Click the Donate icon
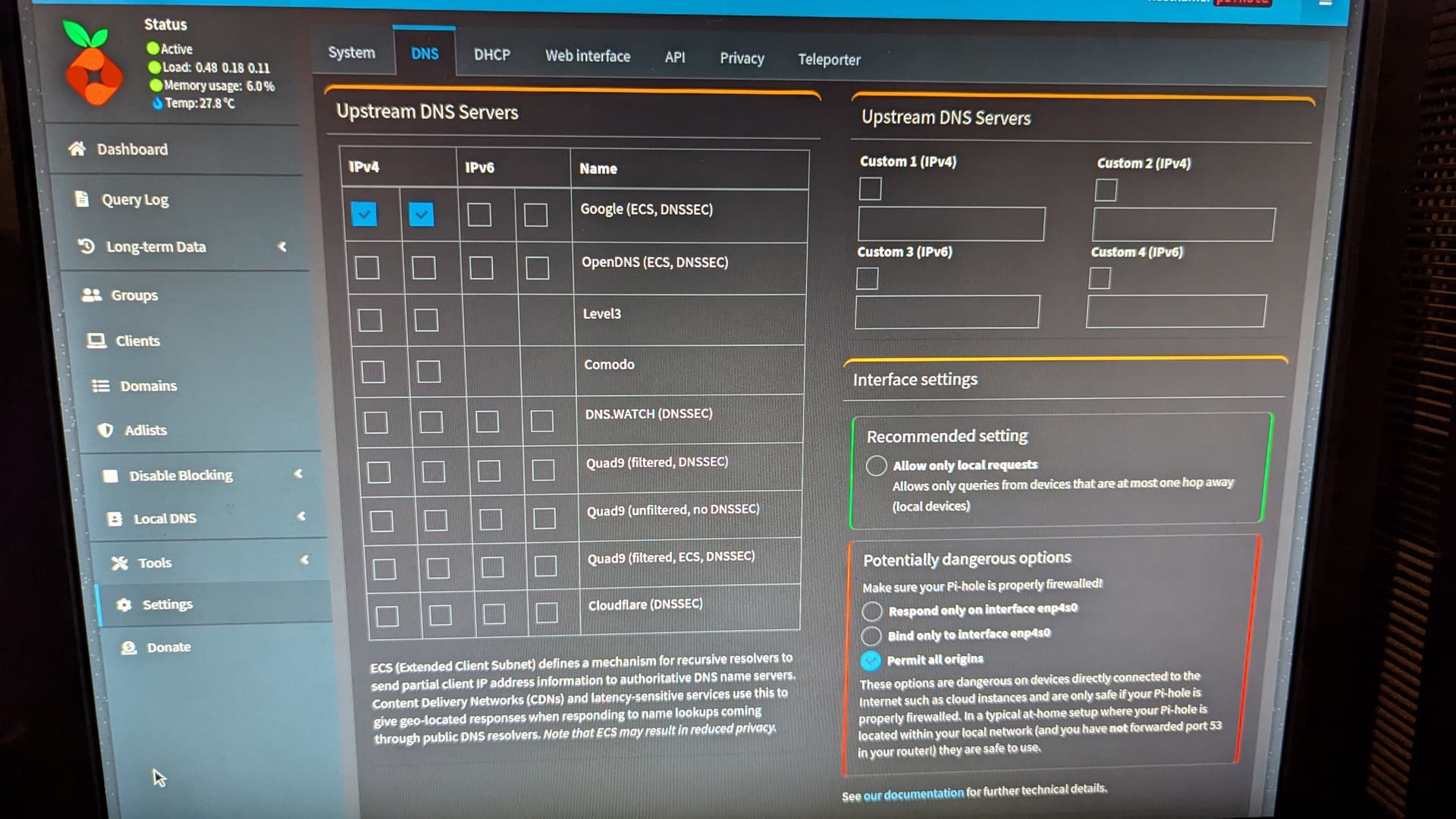The width and height of the screenshot is (1456, 819). click(x=129, y=648)
